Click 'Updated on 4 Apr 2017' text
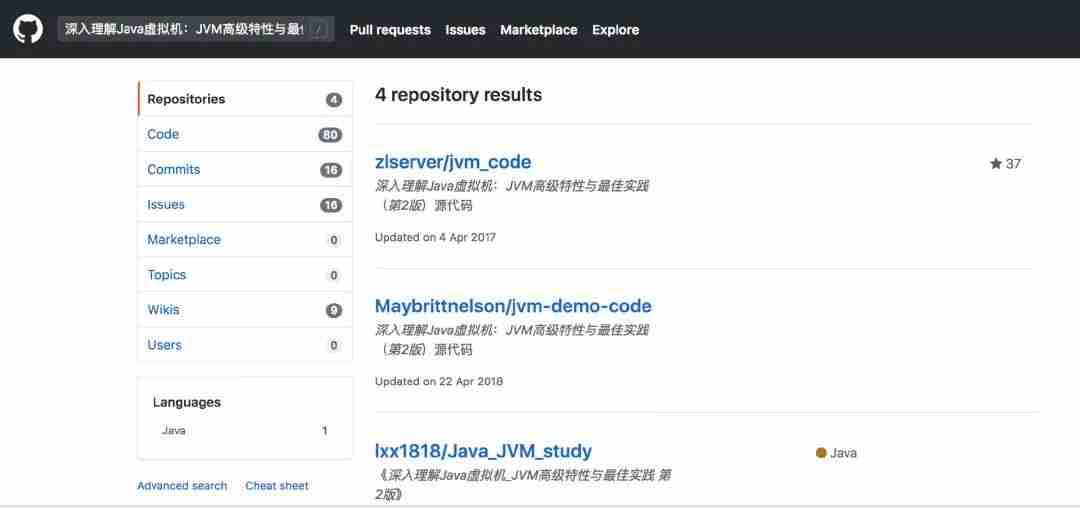This screenshot has width=1080, height=508. pyautogui.click(x=435, y=237)
